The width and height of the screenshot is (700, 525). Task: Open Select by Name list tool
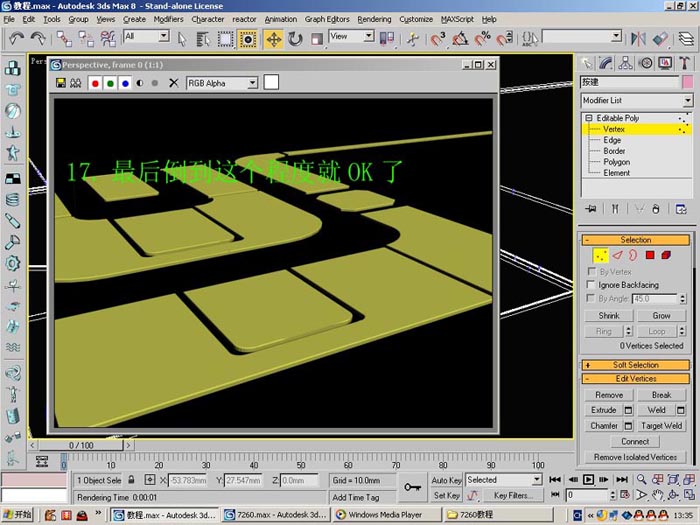point(203,39)
